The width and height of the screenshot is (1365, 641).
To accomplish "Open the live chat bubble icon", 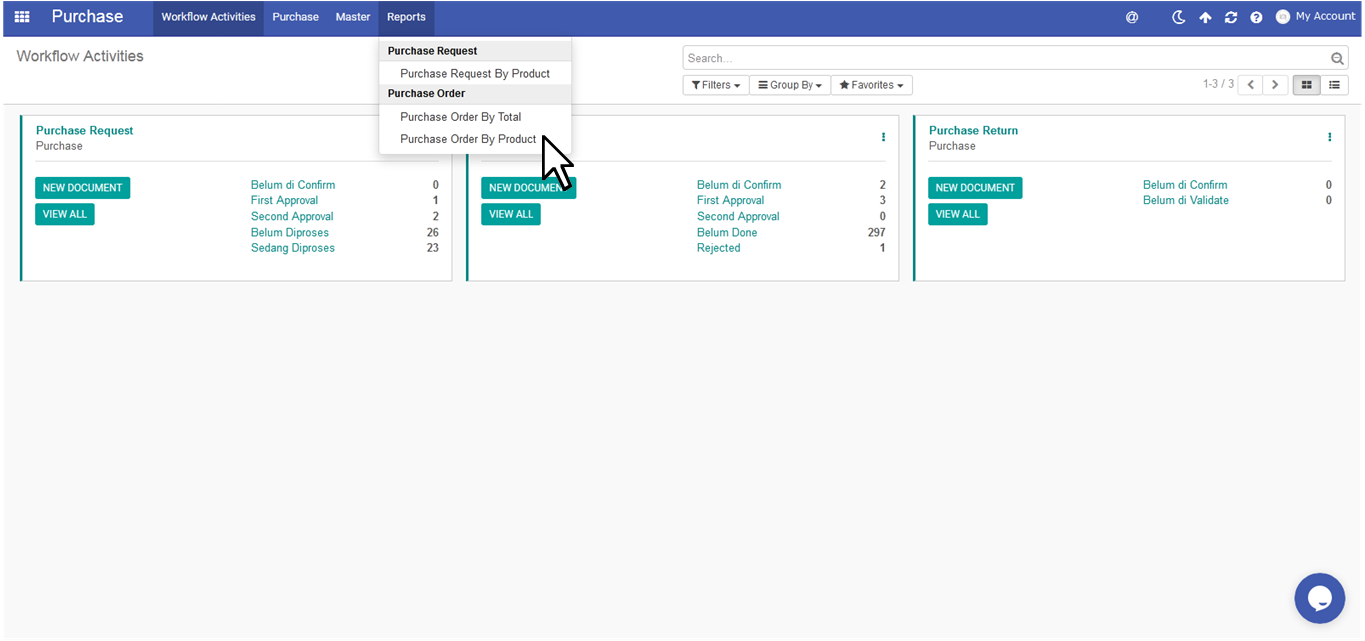I will tap(1319, 598).
